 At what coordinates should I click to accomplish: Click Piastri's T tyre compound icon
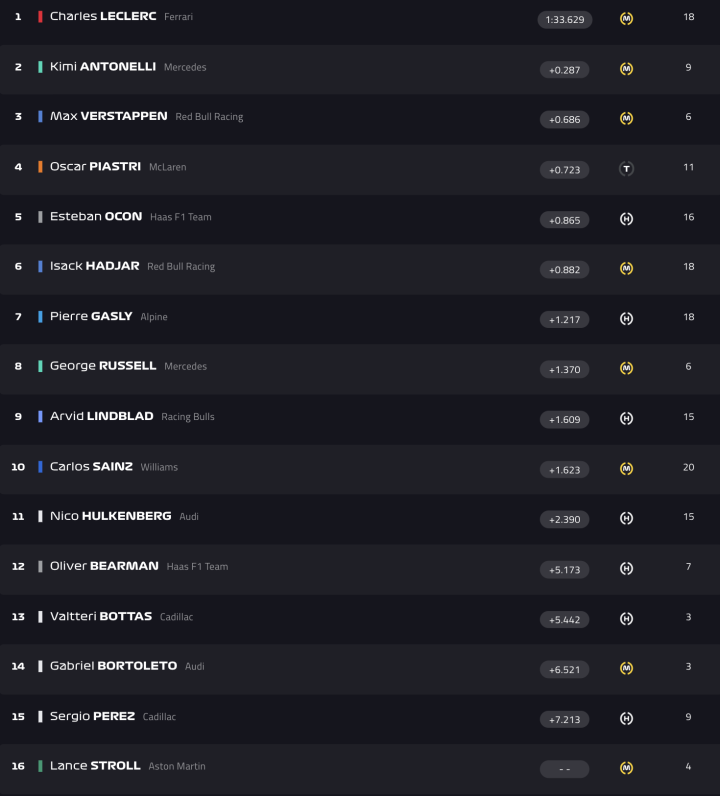(x=626, y=169)
